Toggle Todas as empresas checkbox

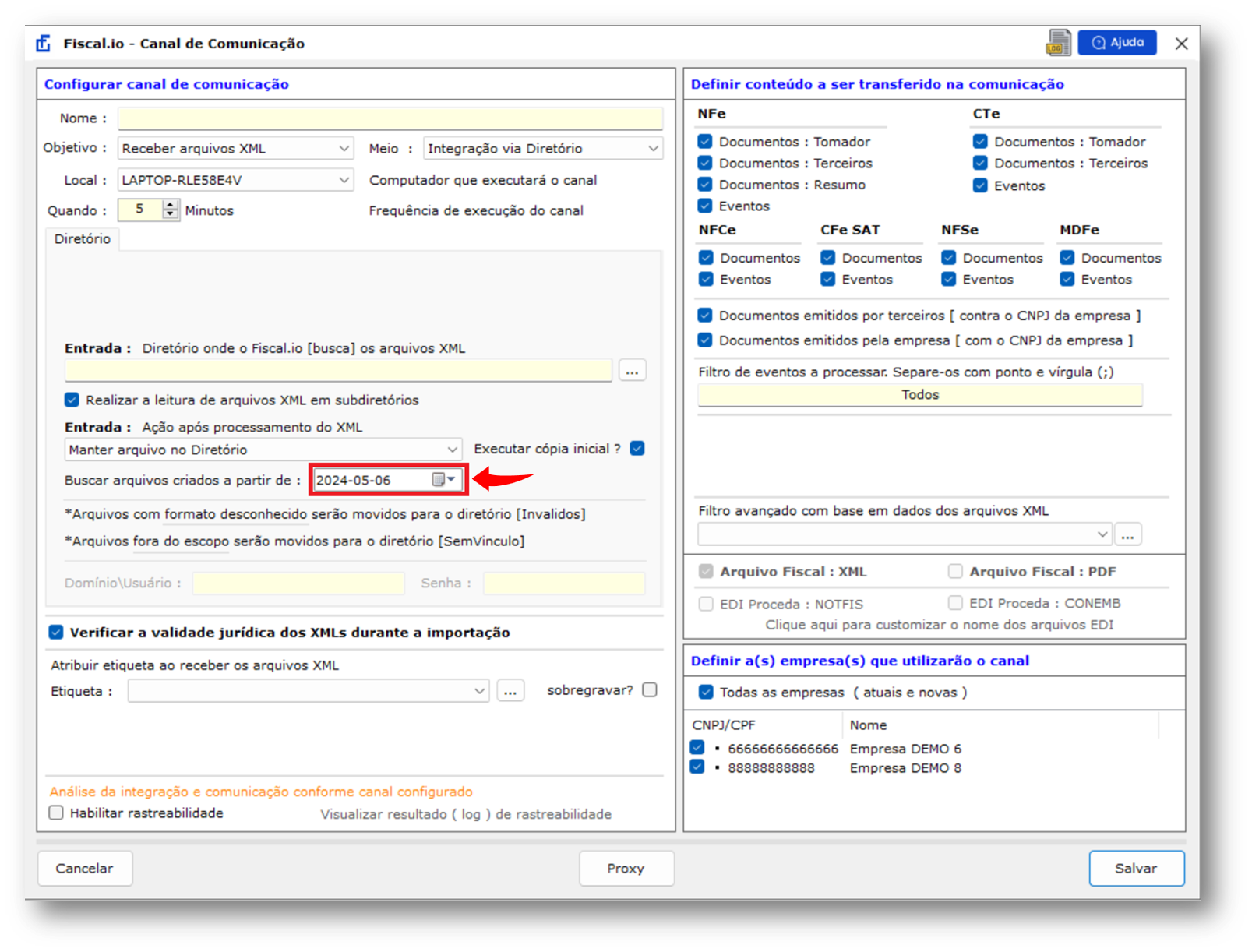pos(706,692)
